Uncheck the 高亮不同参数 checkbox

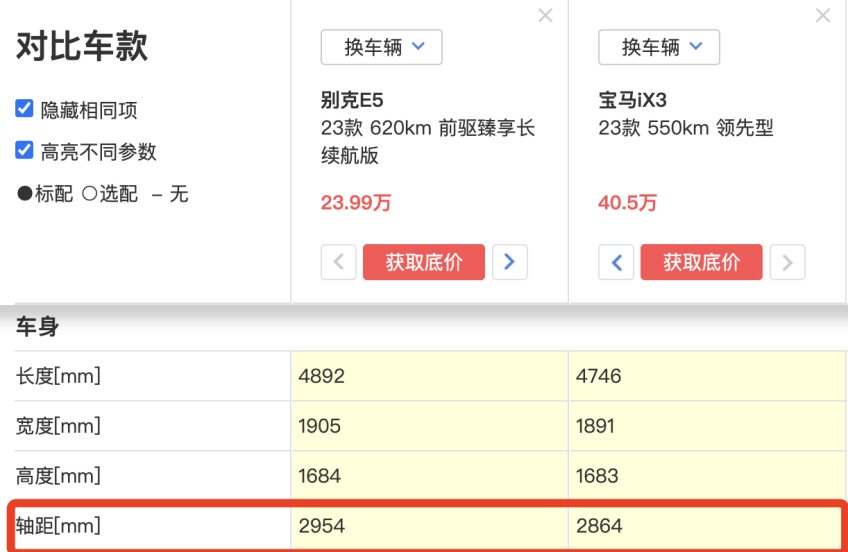tap(25, 151)
